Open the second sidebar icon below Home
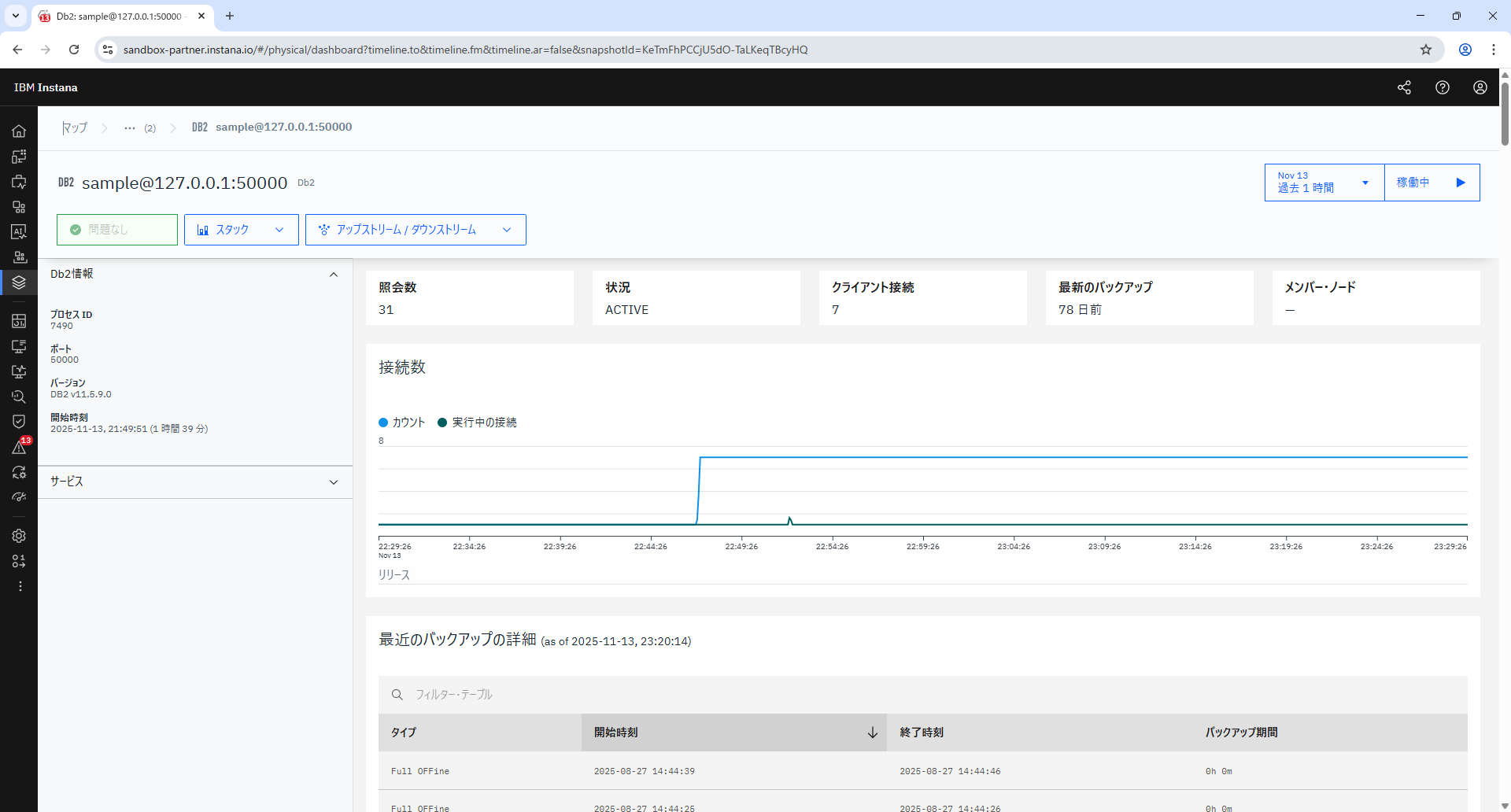This screenshot has height=812, width=1511. click(x=19, y=157)
